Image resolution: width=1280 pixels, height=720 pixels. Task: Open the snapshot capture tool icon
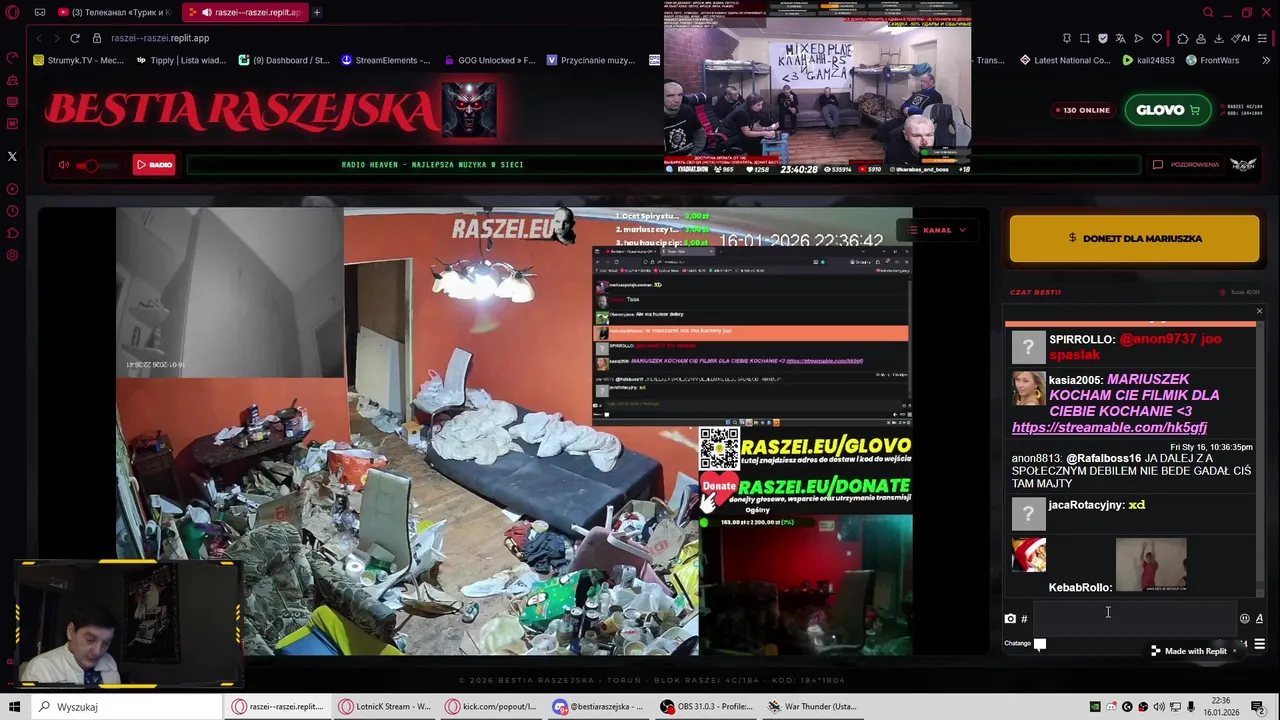coord(1085,38)
